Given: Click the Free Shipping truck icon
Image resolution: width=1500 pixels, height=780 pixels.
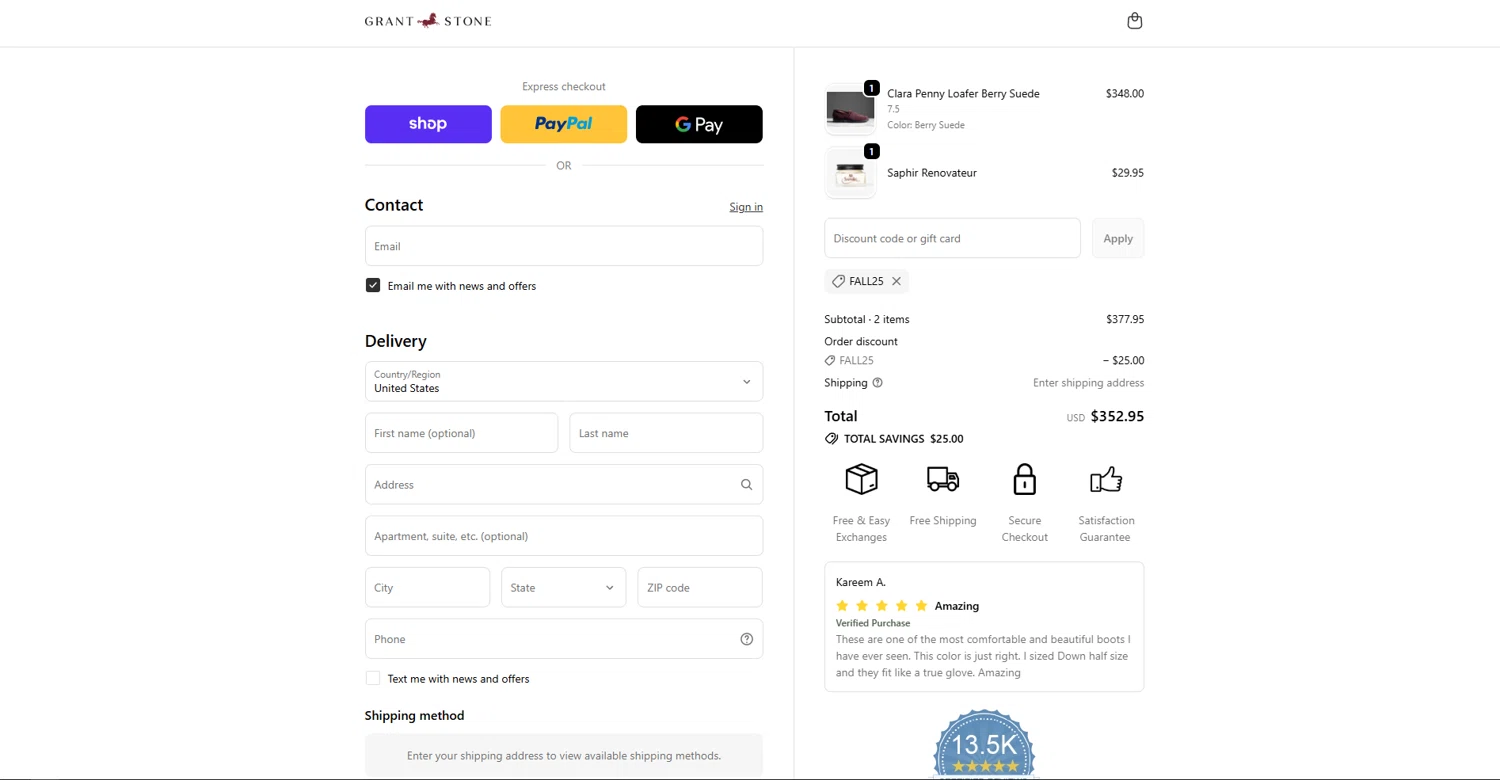Looking at the screenshot, I should [x=943, y=480].
